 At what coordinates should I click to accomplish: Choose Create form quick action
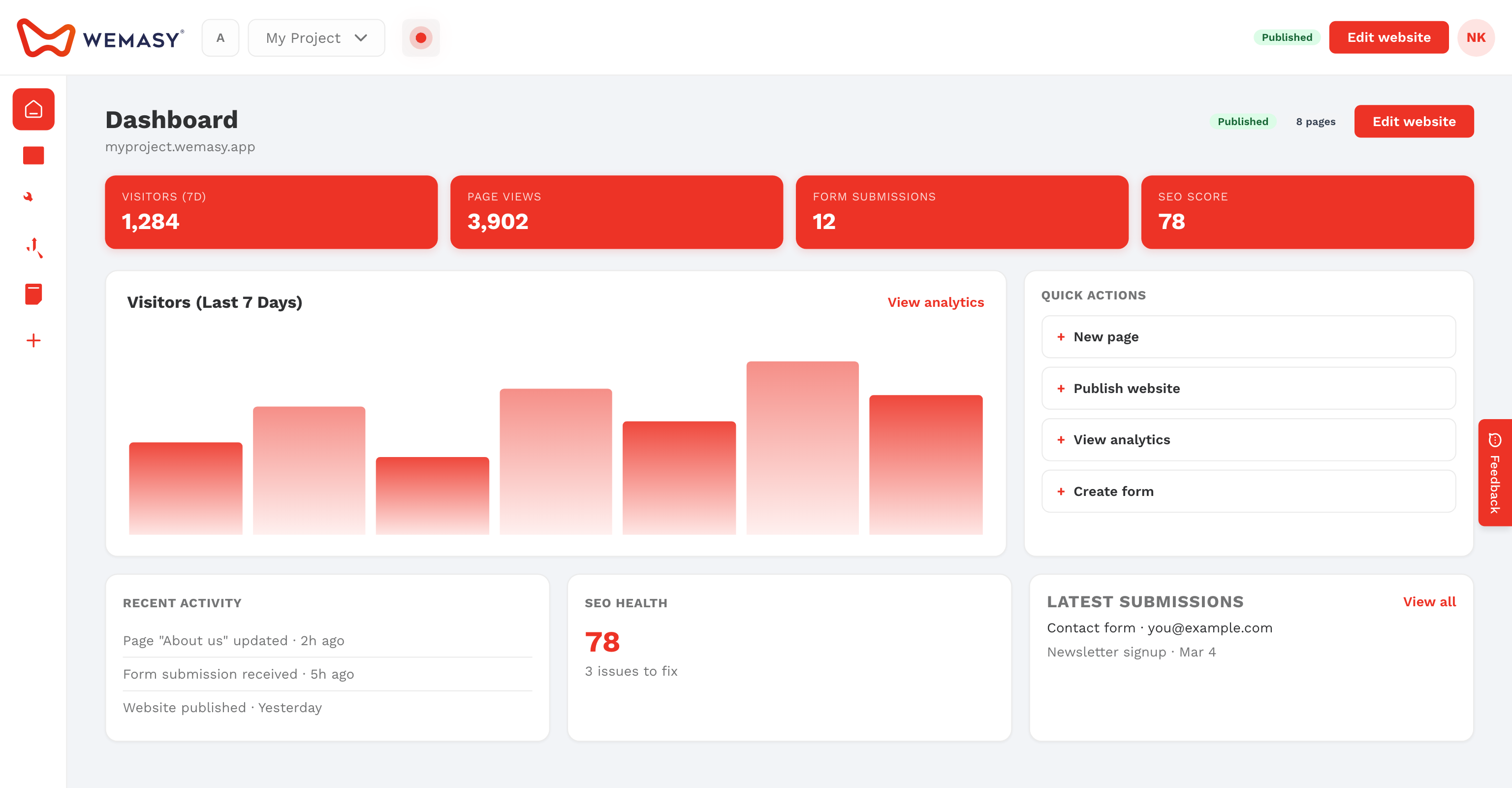coord(1249,492)
